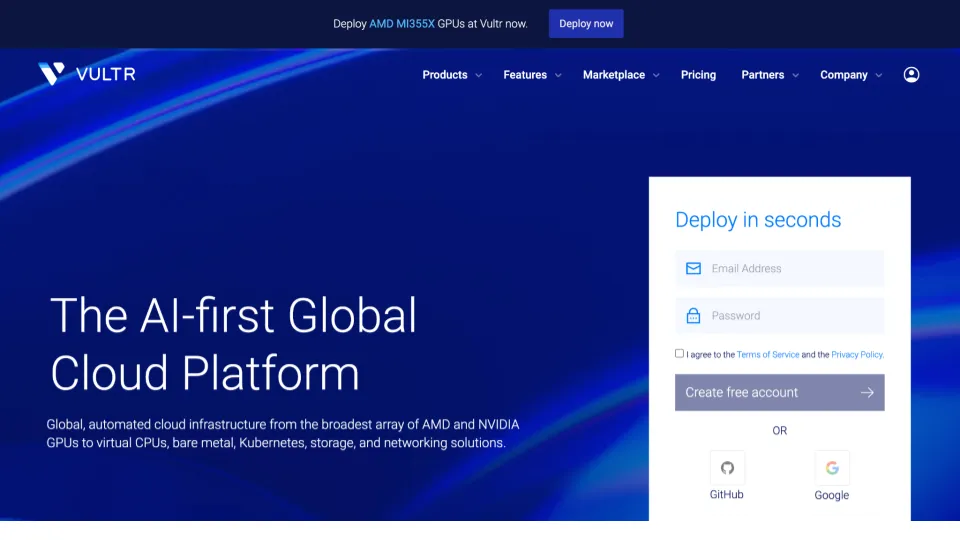Expand the Products dropdown menu
Image resolution: width=960 pixels, height=540 pixels.
click(451, 75)
